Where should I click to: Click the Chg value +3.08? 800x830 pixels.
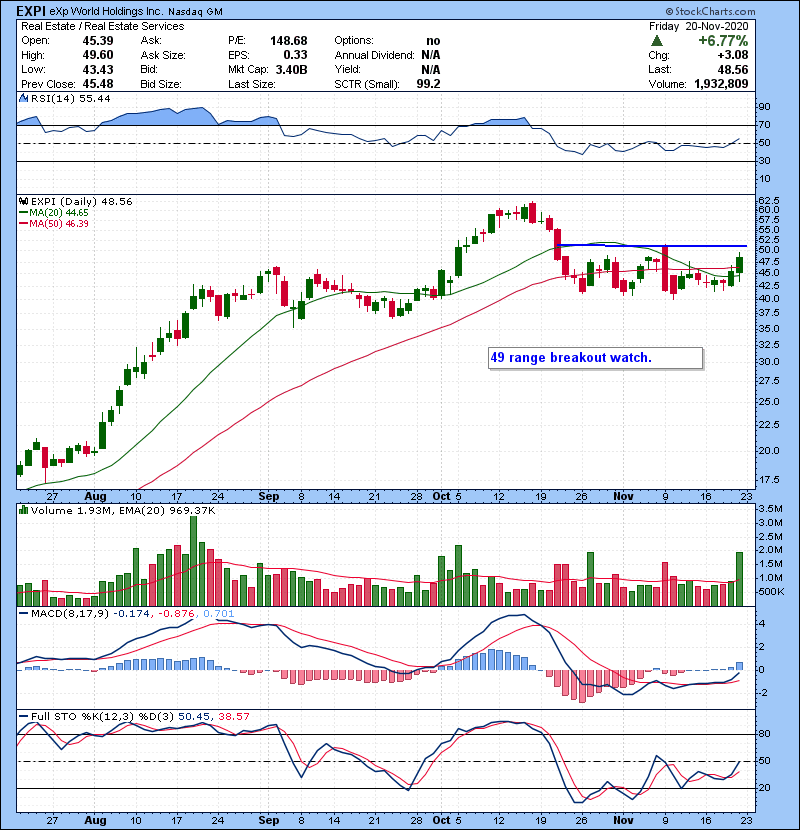(733, 55)
